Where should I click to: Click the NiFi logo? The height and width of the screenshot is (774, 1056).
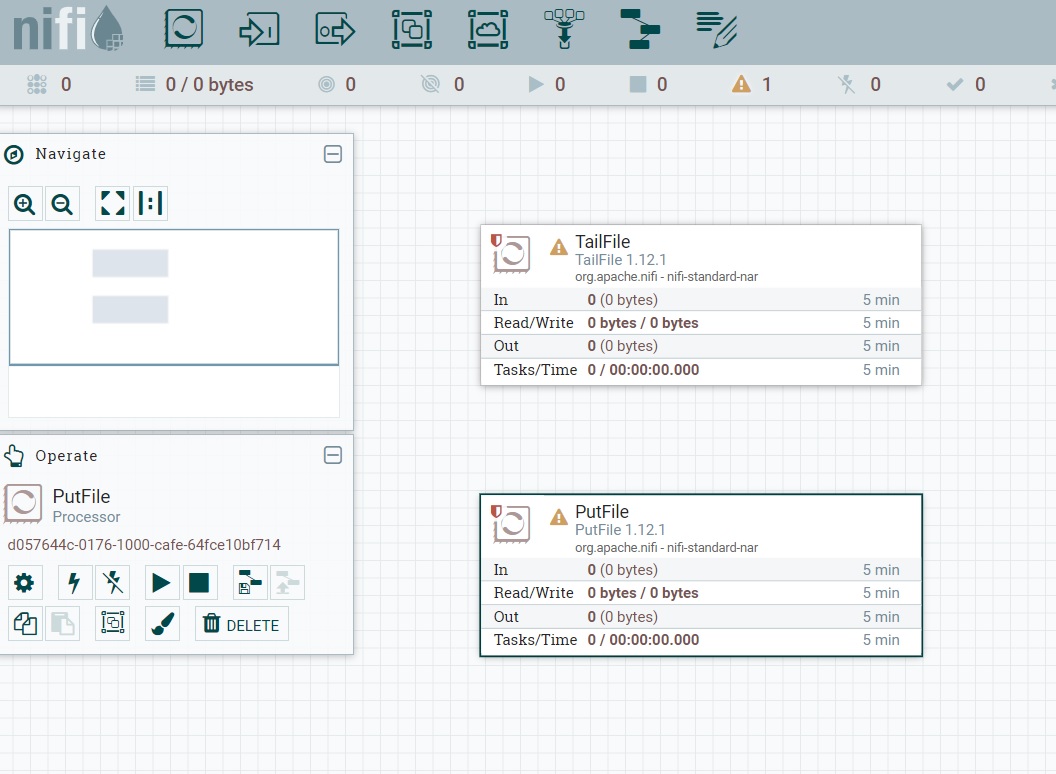pyautogui.click(x=67, y=28)
